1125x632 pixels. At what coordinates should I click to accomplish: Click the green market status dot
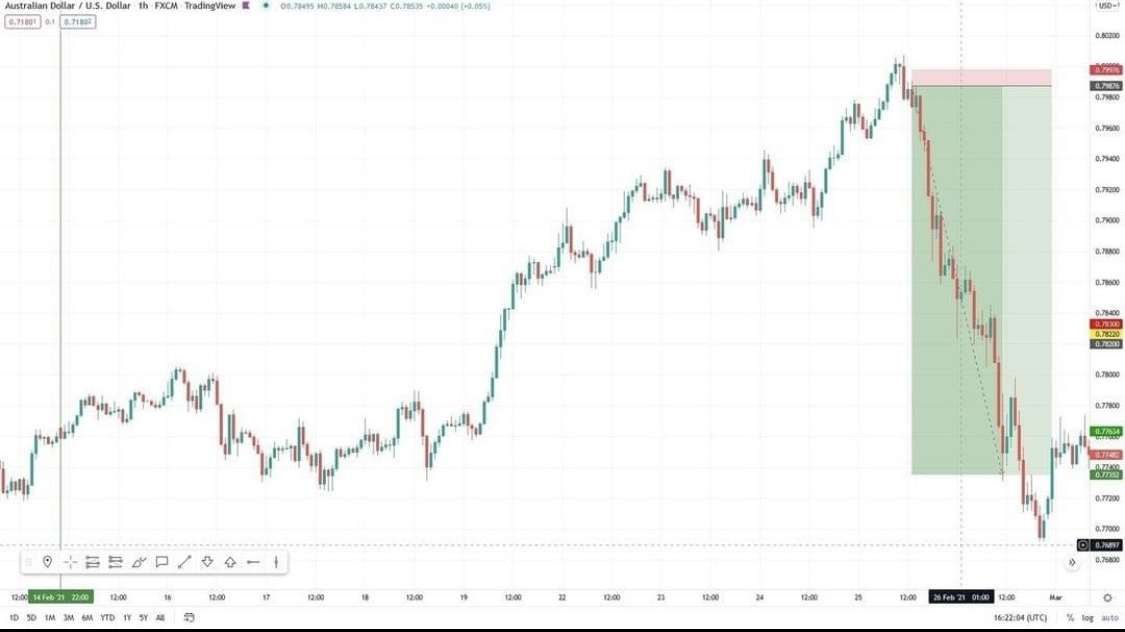click(x=266, y=6)
